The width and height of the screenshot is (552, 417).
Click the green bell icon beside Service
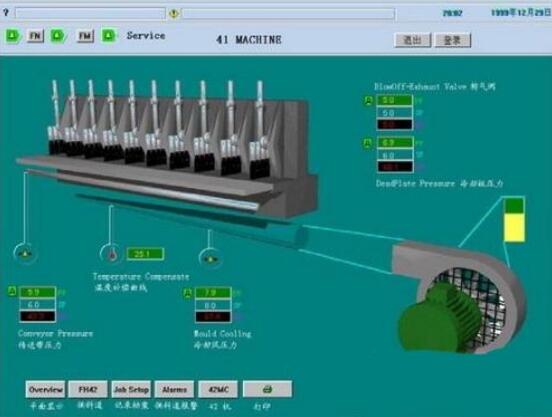(x=109, y=36)
